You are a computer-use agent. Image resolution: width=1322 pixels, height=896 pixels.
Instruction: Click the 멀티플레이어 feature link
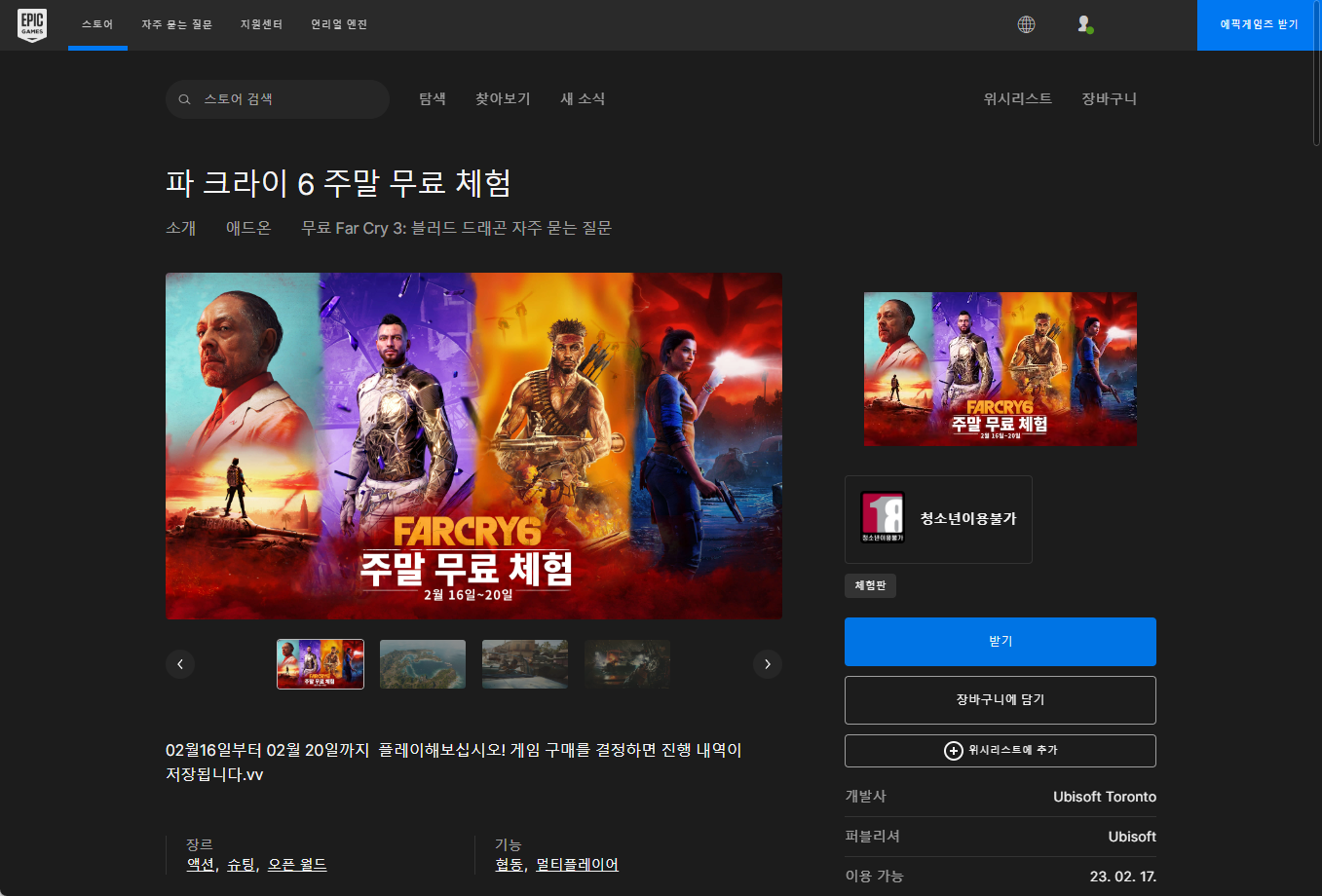tap(577, 865)
